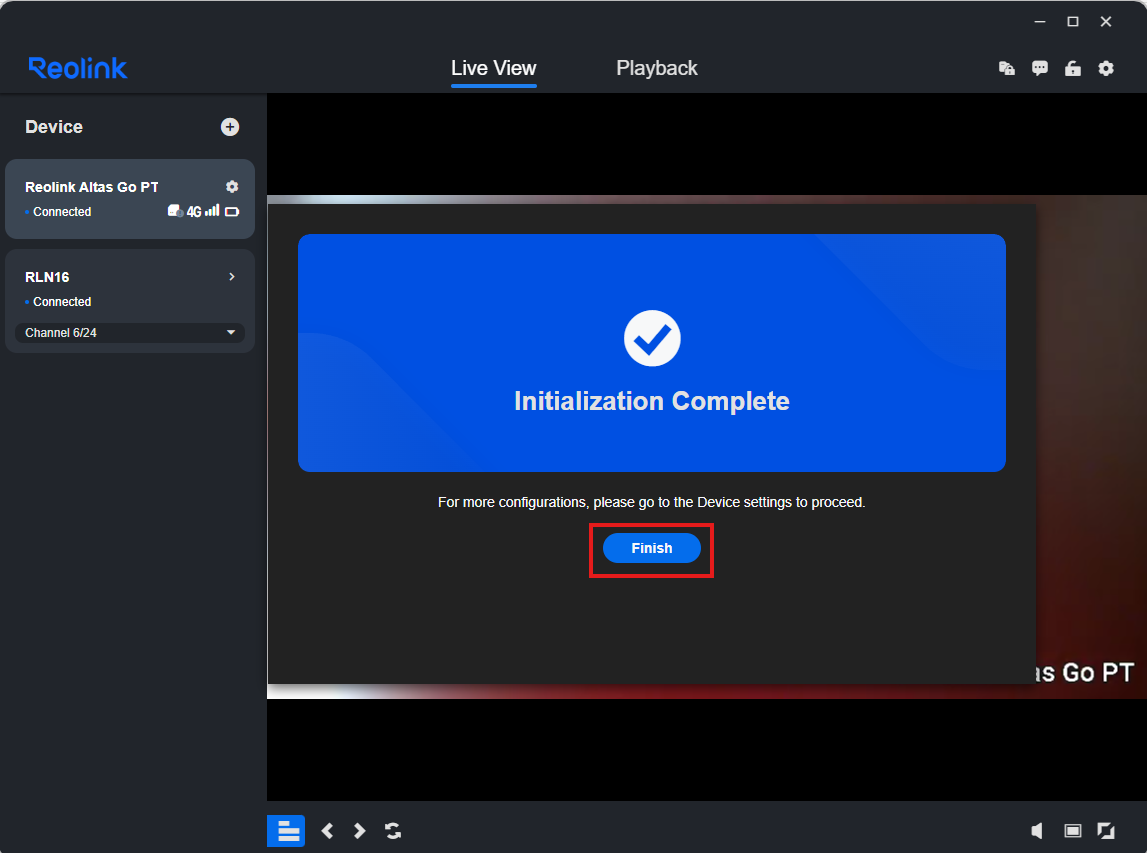Open feedback chat message icon

click(1040, 68)
